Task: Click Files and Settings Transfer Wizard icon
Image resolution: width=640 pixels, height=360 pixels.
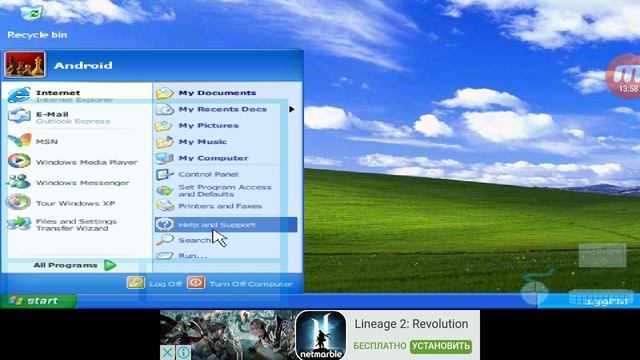Action: point(19,224)
